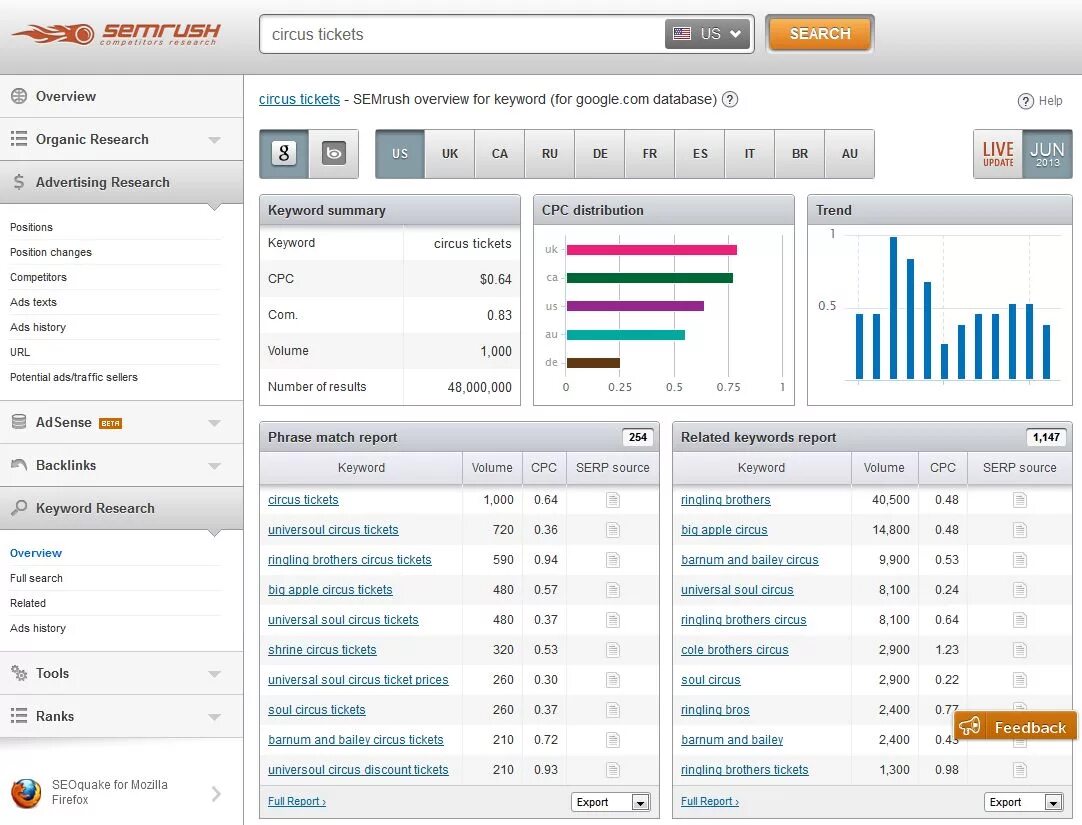Open SERP source for big apple circus
Image resolution: width=1082 pixels, height=825 pixels.
1020,530
